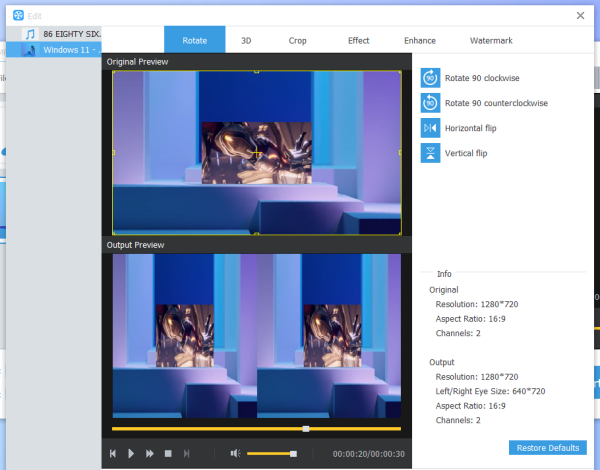Close the Edit dialog
Image resolution: width=600 pixels, height=470 pixels.
tap(580, 15)
